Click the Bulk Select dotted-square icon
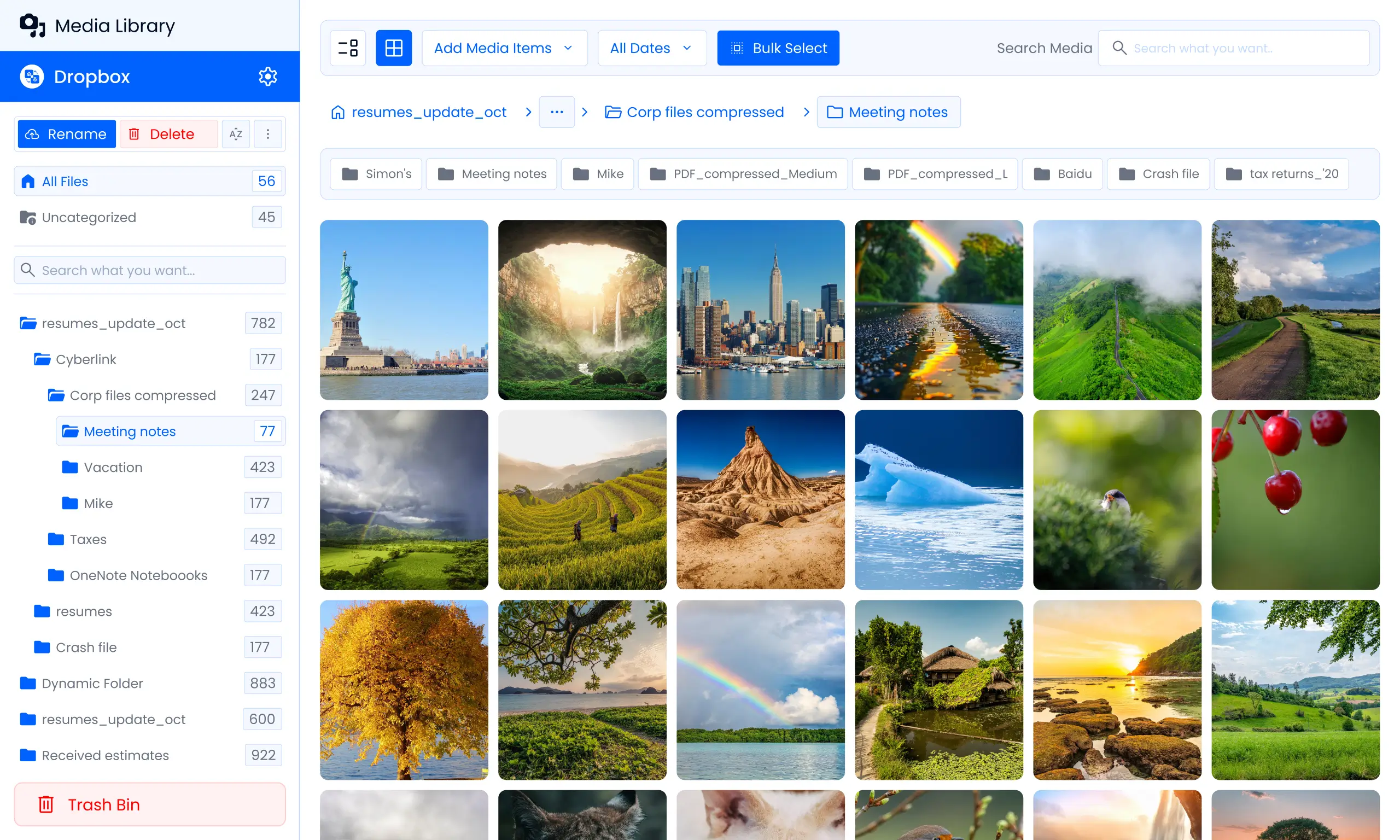This screenshot has height=840, width=1400. [x=737, y=48]
